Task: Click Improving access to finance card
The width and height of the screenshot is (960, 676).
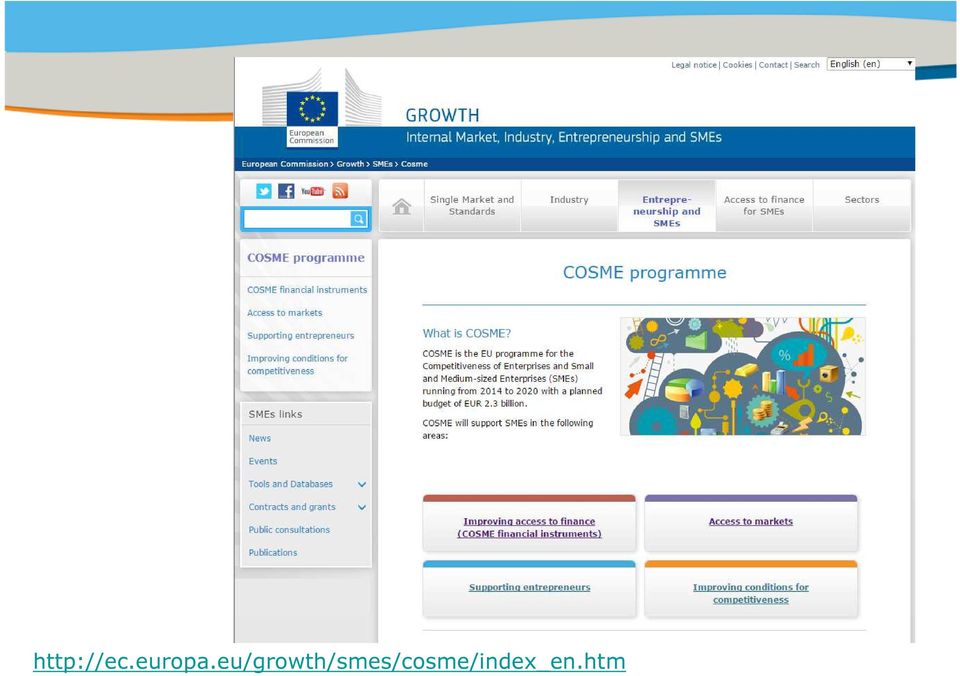Action: point(529,524)
